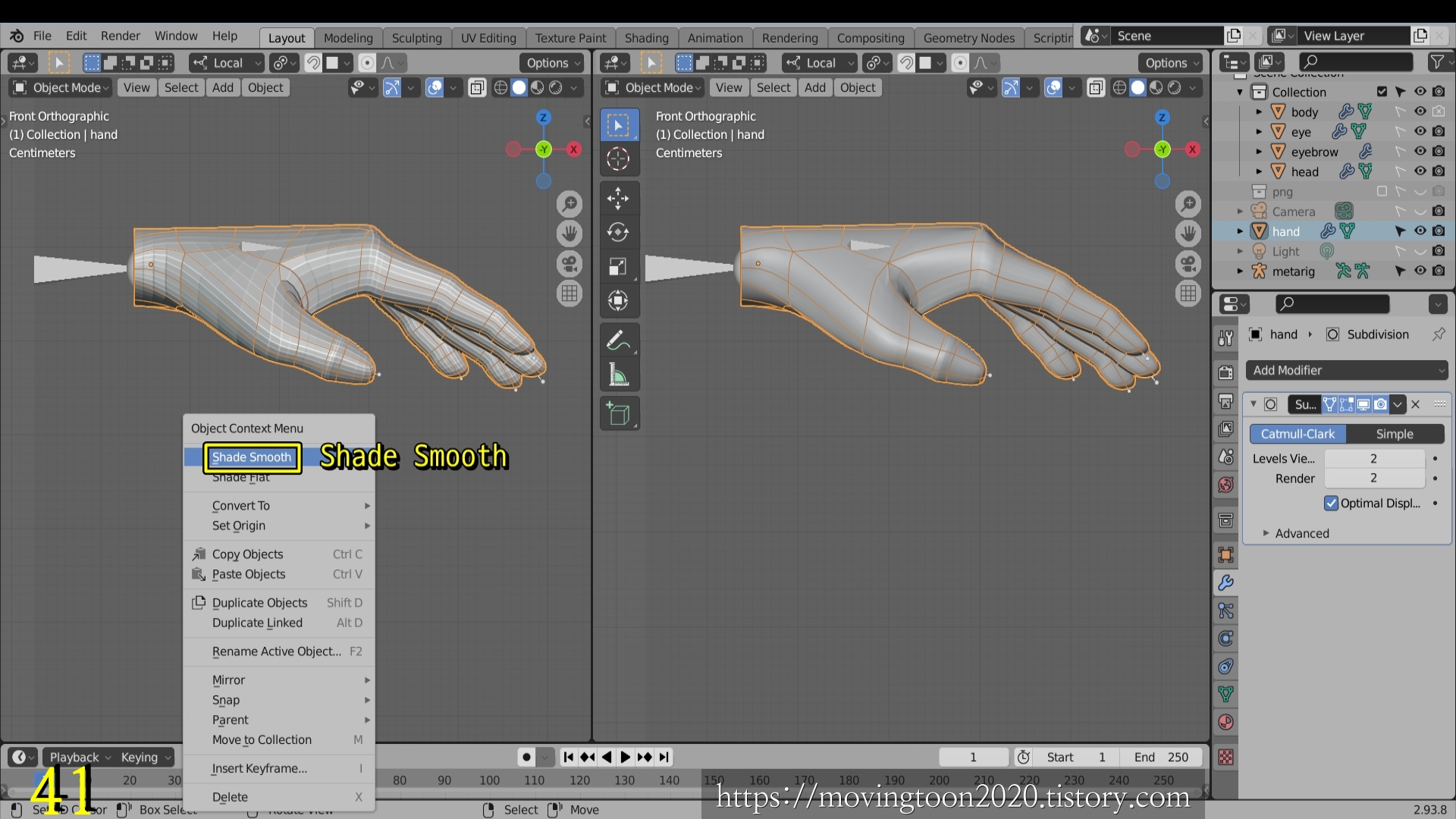Toggle the Optimal Display checkbox
This screenshot has width=1456, height=819.
coord(1332,503)
